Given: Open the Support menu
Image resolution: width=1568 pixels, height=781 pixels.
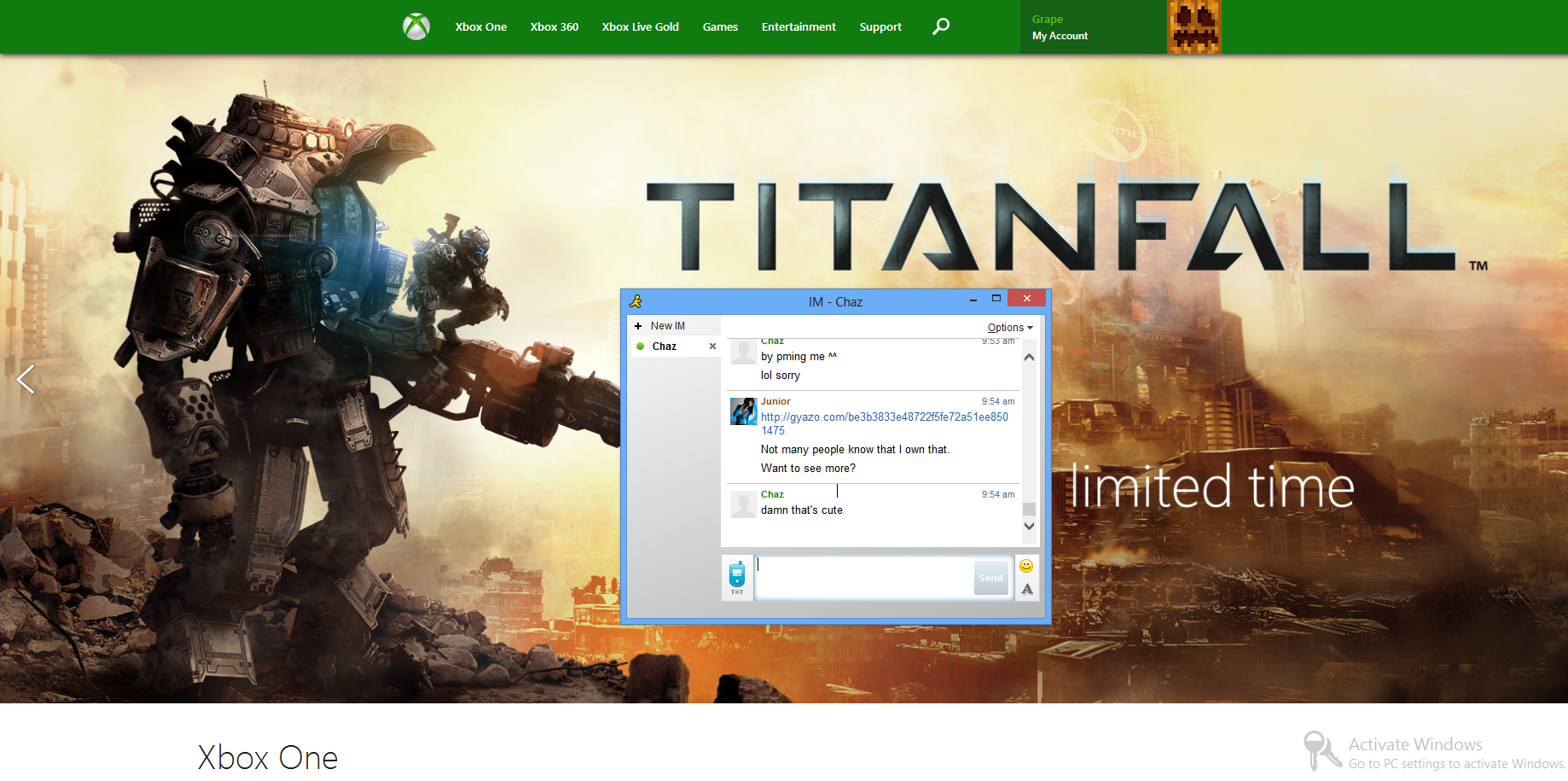Looking at the screenshot, I should 880,27.
